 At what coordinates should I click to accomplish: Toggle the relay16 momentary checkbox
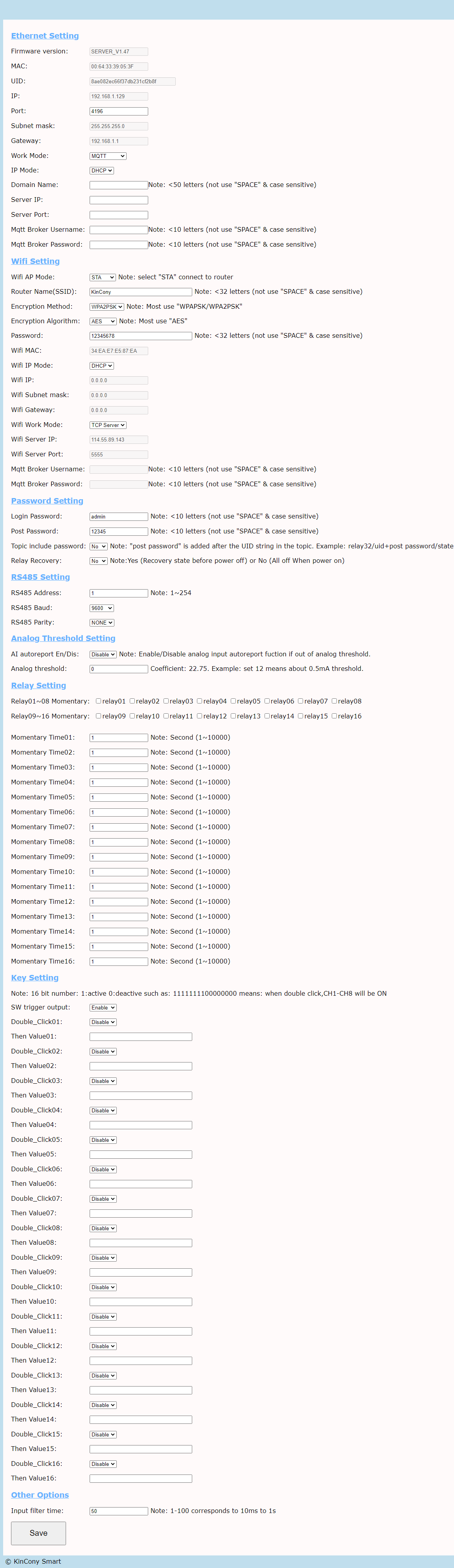pyautogui.click(x=334, y=716)
